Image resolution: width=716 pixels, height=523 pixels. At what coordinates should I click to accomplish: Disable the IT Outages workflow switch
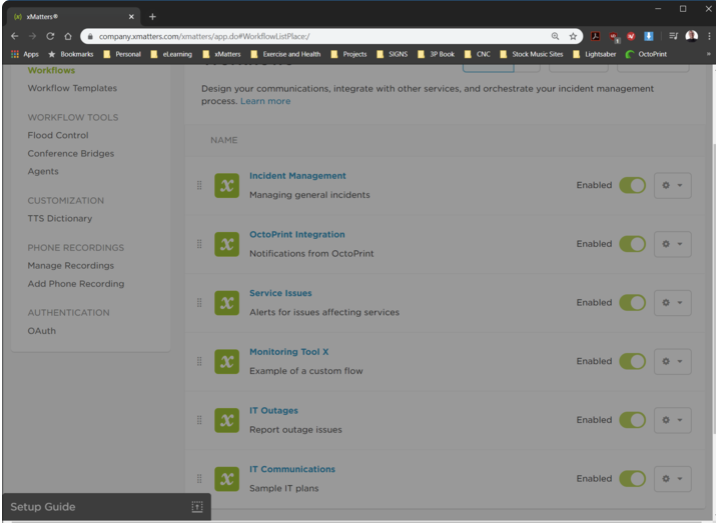(x=632, y=420)
